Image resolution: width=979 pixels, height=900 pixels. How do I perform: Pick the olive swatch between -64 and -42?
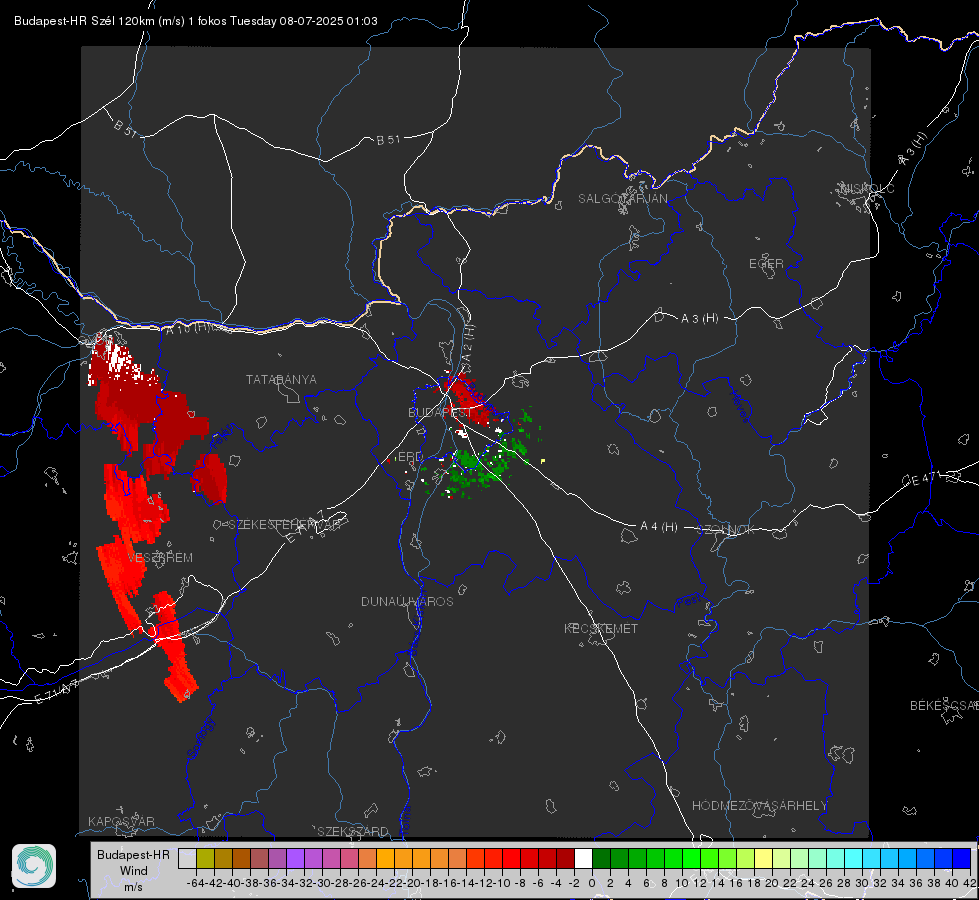205,858
